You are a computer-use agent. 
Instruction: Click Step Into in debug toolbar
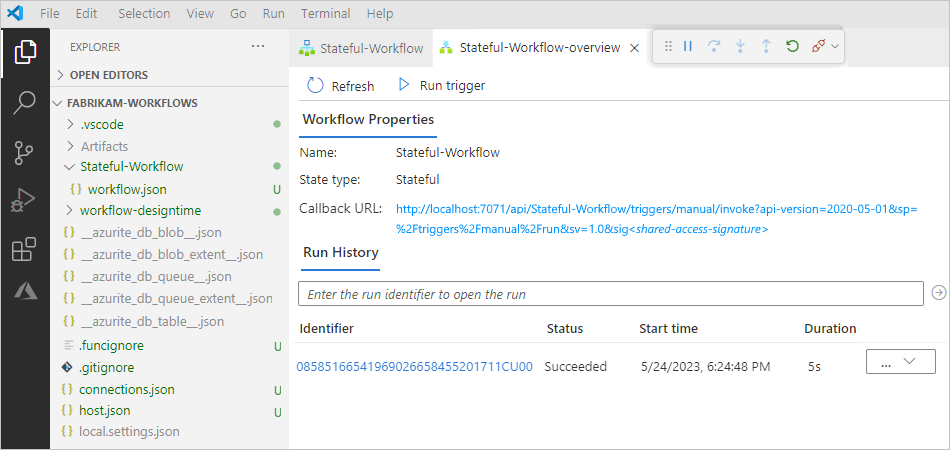[x=740, y=46]
